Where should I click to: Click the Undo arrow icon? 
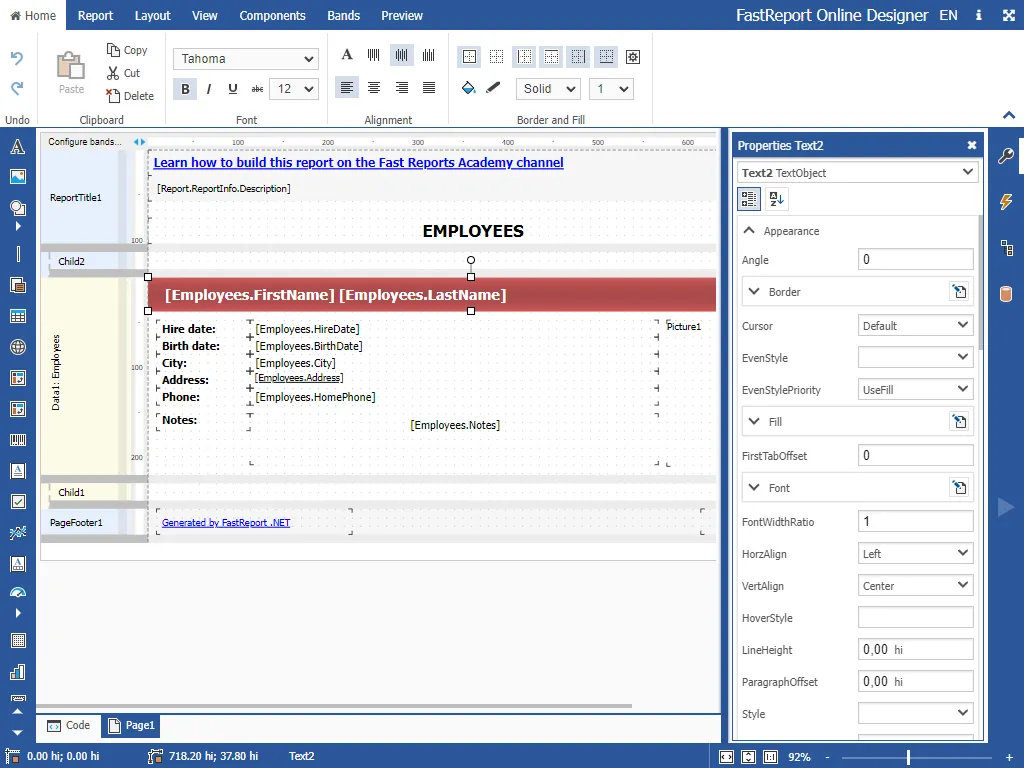pyautogui.click(x=17, y=58)
